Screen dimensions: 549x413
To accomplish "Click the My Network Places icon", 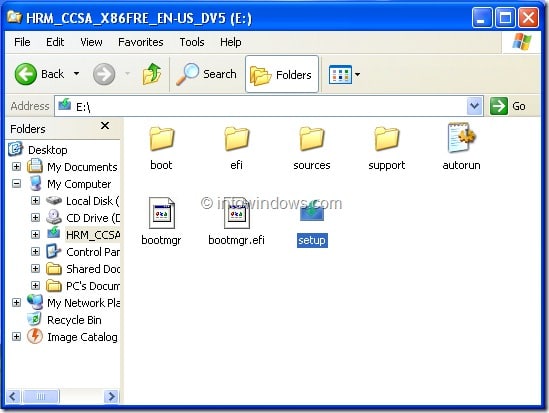I will click(x=35, y=302).
